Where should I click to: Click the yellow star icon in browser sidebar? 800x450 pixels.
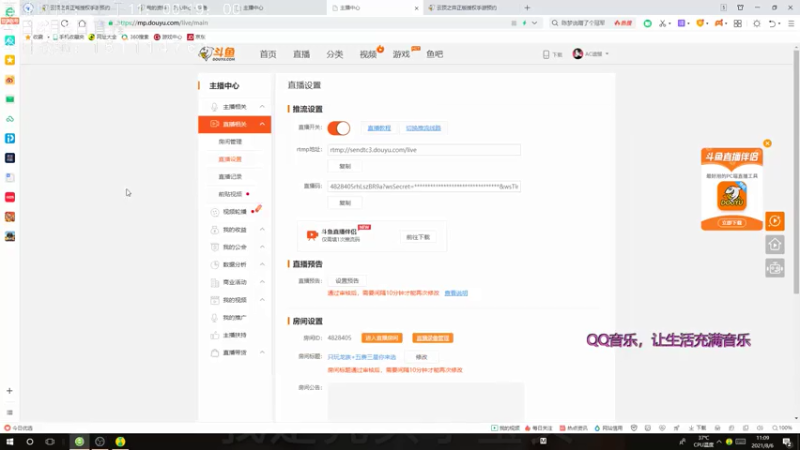click(10, 60)
